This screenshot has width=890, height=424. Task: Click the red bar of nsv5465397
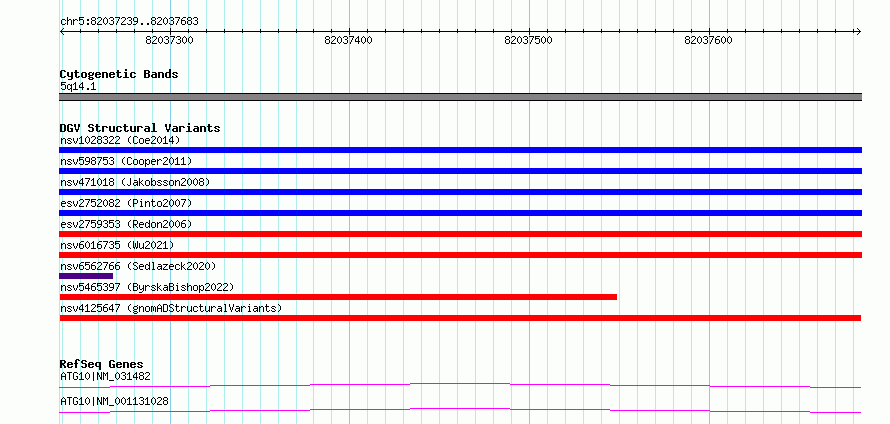pos(338,297)
